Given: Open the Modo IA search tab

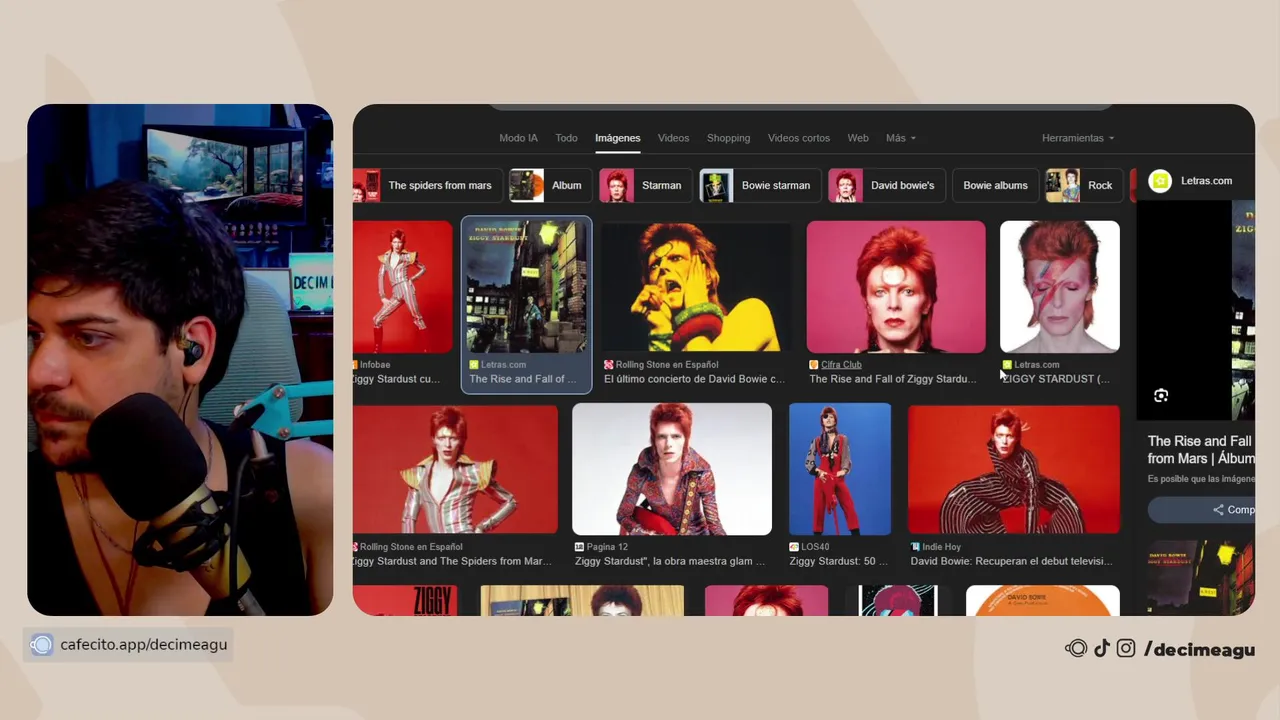Looking at the screenshot, I should coord(518,138).
